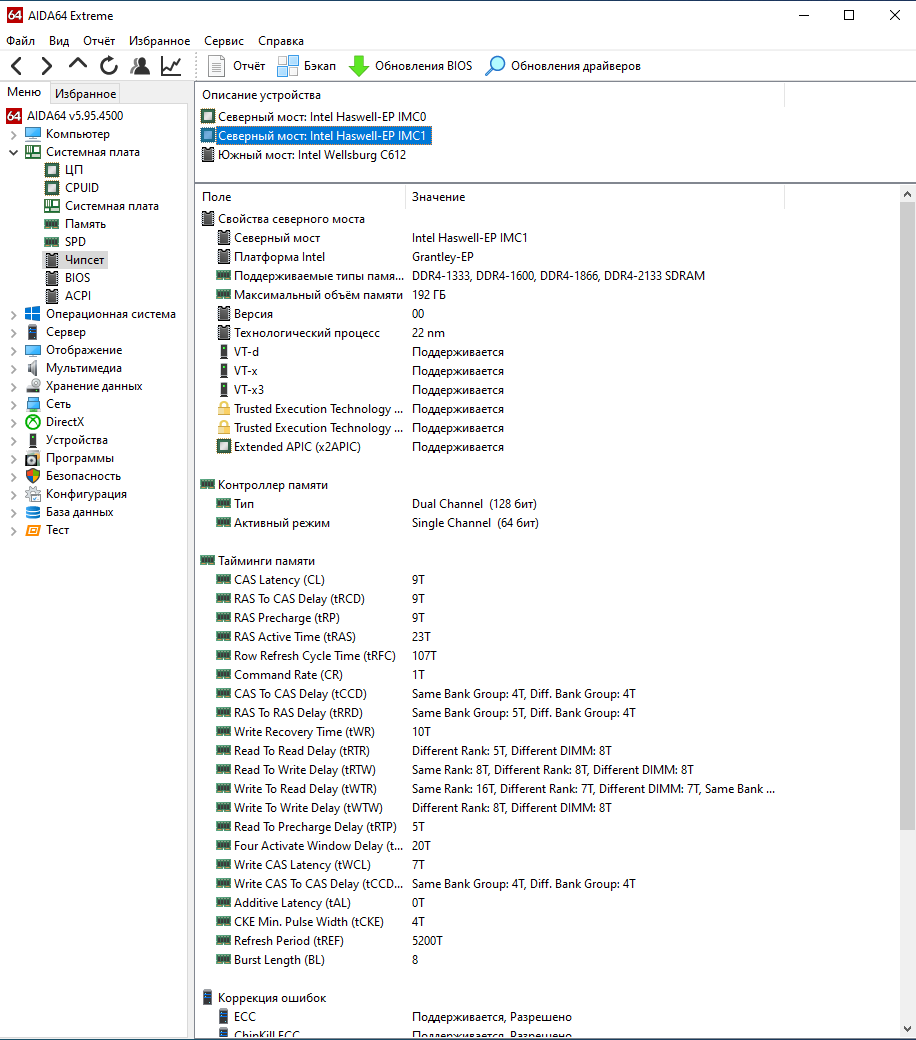The image size is (916, 1040).
Task: Click the Отчёт report toolbar button
Action: pos(236,66)
